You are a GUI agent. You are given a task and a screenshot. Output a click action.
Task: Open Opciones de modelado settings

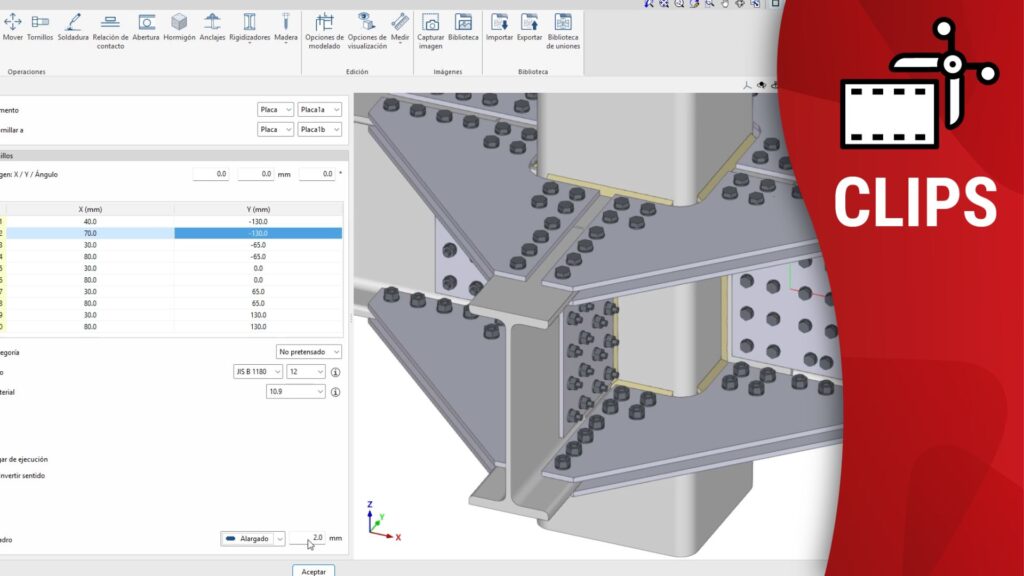pyautogui.click(x=324, y=31)
